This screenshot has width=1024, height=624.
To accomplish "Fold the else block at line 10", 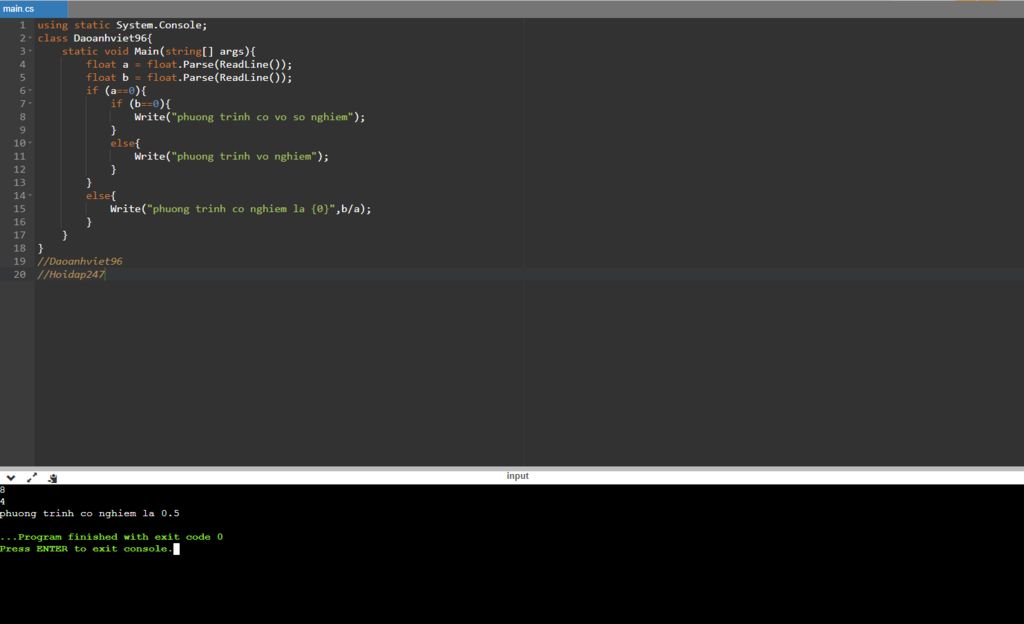I will [x=30, y=143].
